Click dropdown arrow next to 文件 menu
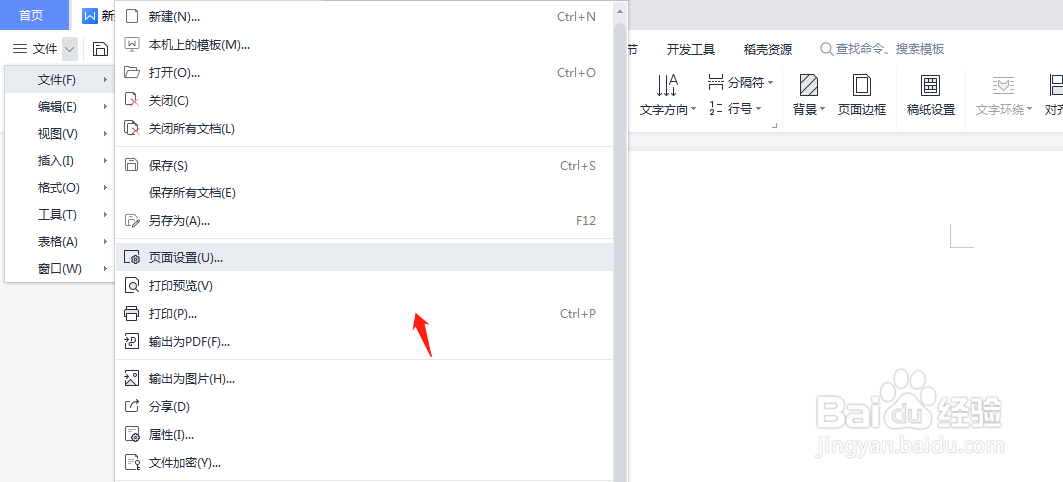The height and width of the screenshot is (482, 1063). click(x=70, y=49)
